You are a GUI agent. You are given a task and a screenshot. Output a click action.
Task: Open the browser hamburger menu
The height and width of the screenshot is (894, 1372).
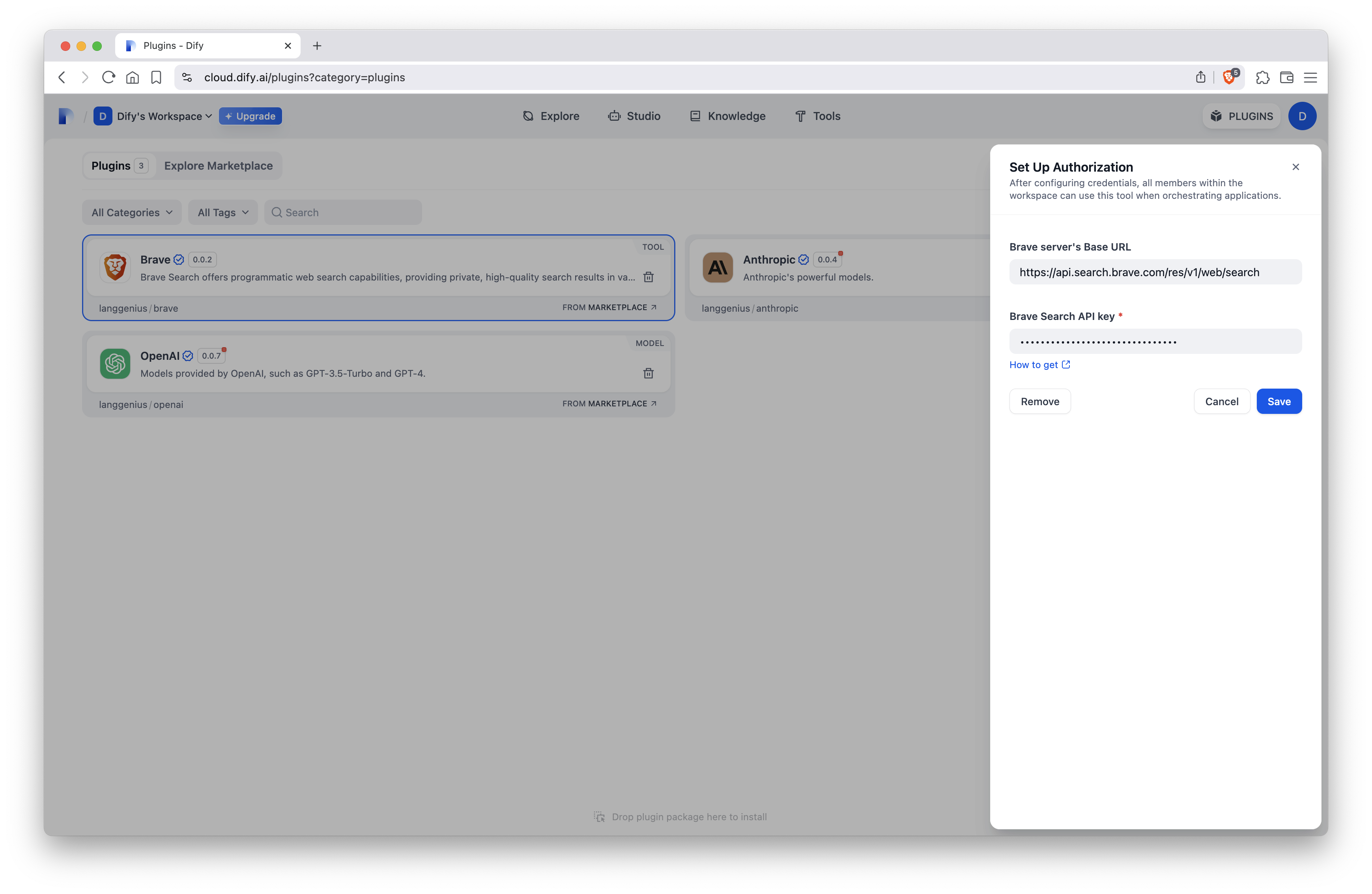pos(1310,77)
